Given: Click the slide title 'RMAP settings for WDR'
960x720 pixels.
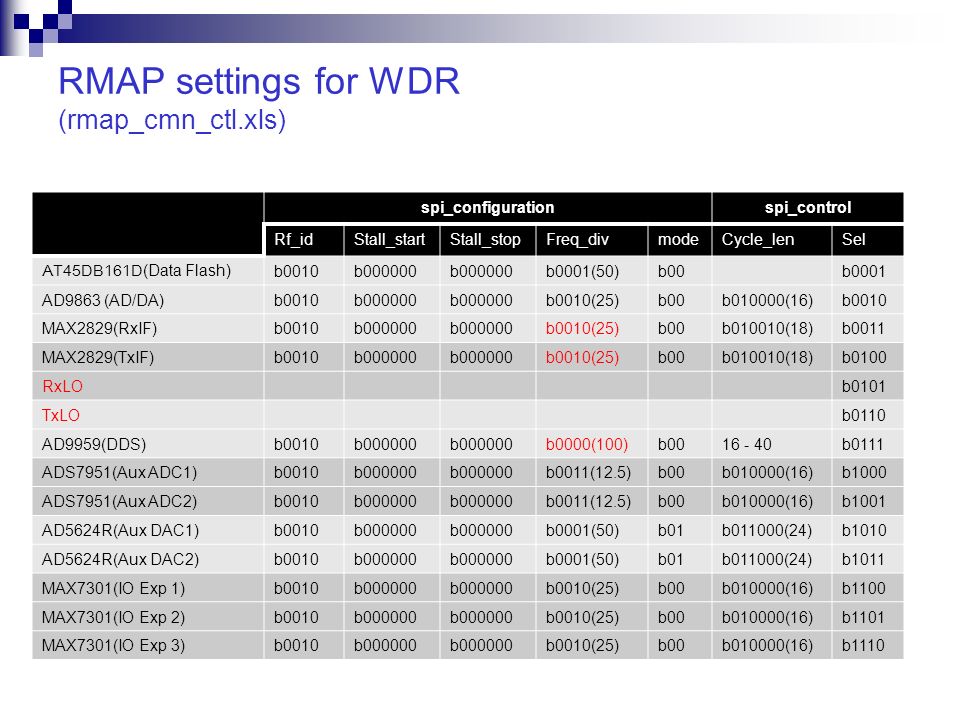Looking at the screenshot, I should click(259, 82).
